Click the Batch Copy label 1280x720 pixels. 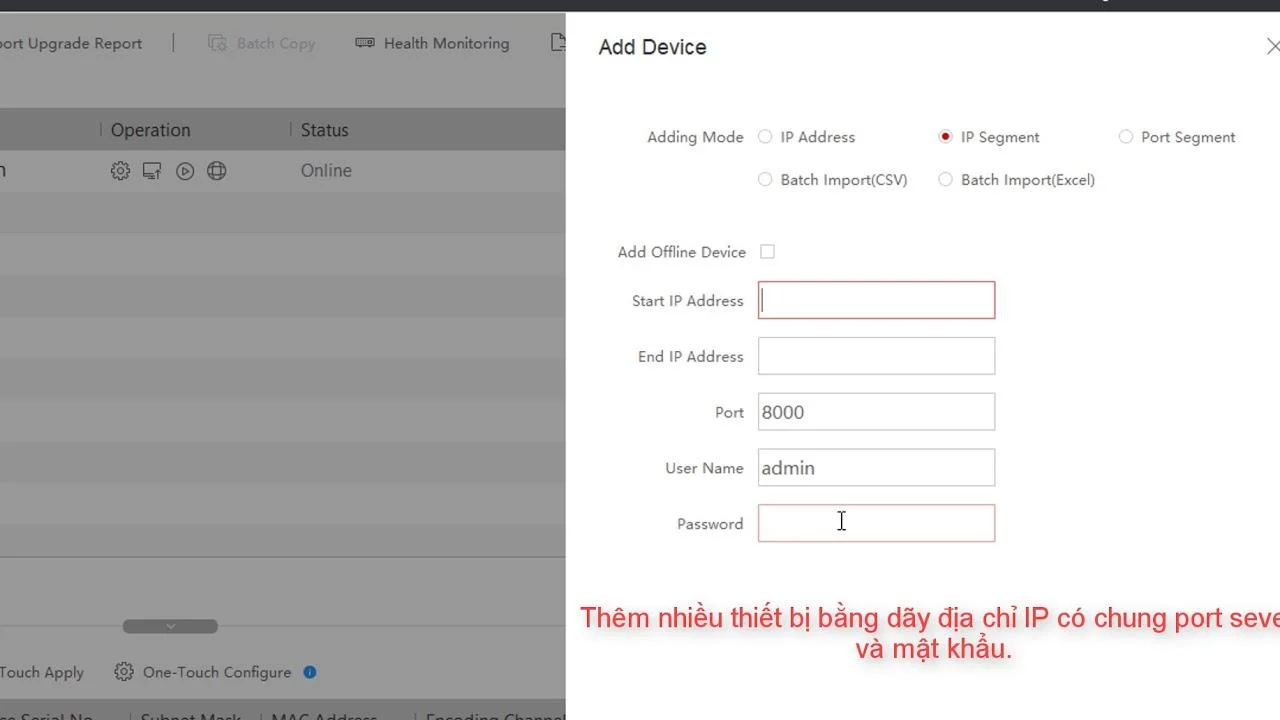point(276,44)
